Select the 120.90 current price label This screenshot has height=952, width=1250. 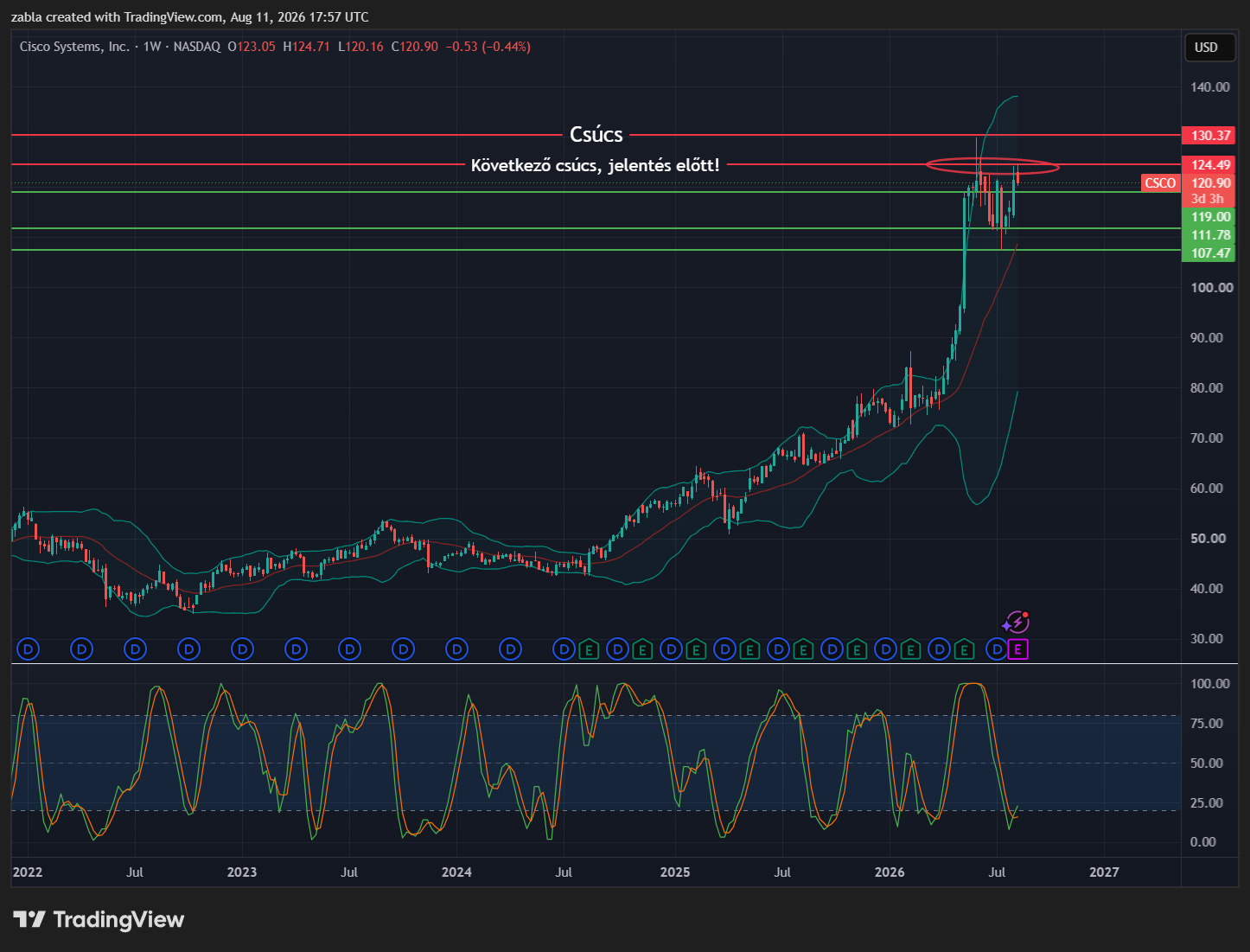point(1210,182)
